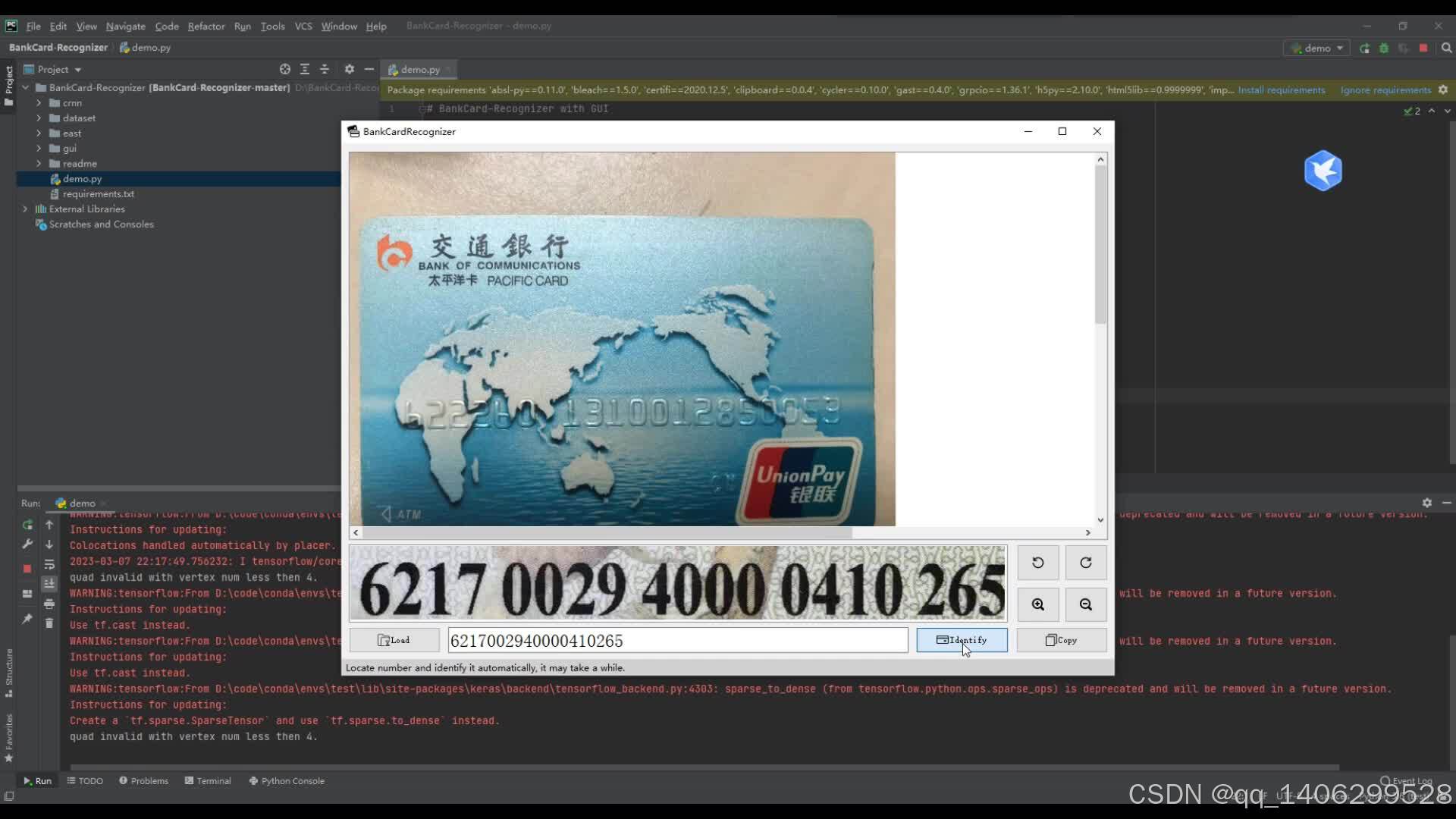This screenshot has height=819, width=1456.
Task: Clear all Run console output
Action: 49,623
